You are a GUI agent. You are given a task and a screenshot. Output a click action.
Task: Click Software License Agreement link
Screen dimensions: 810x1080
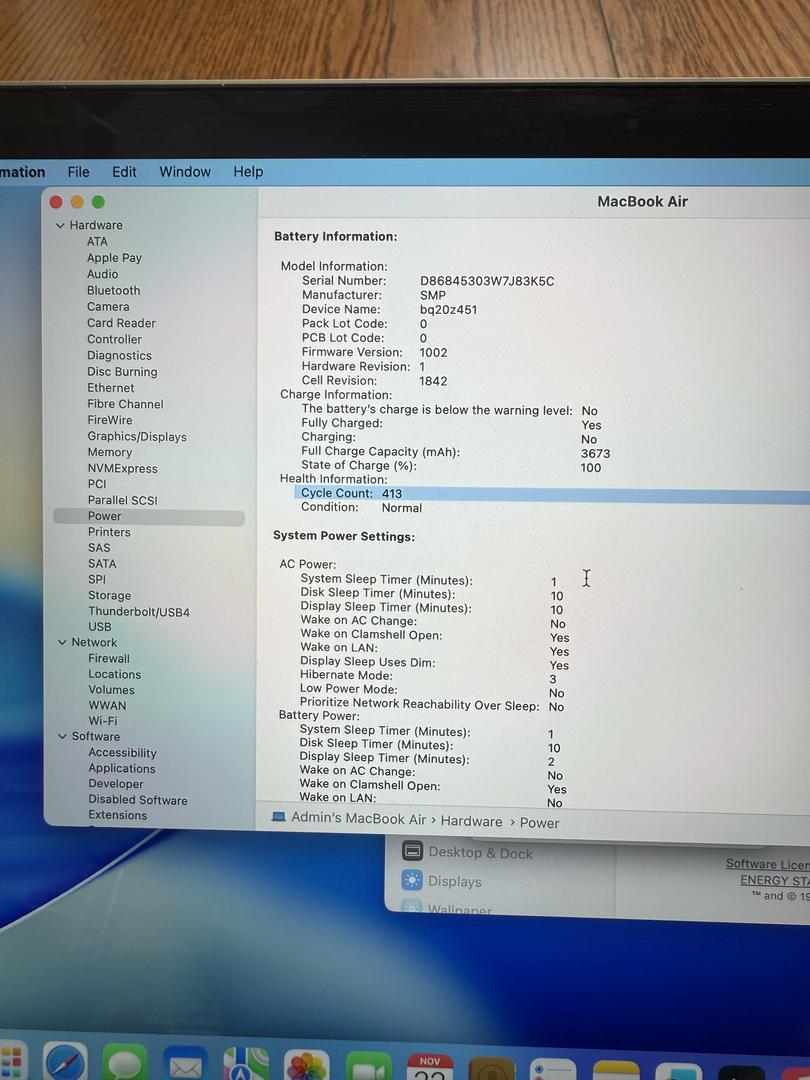[767, 864]
